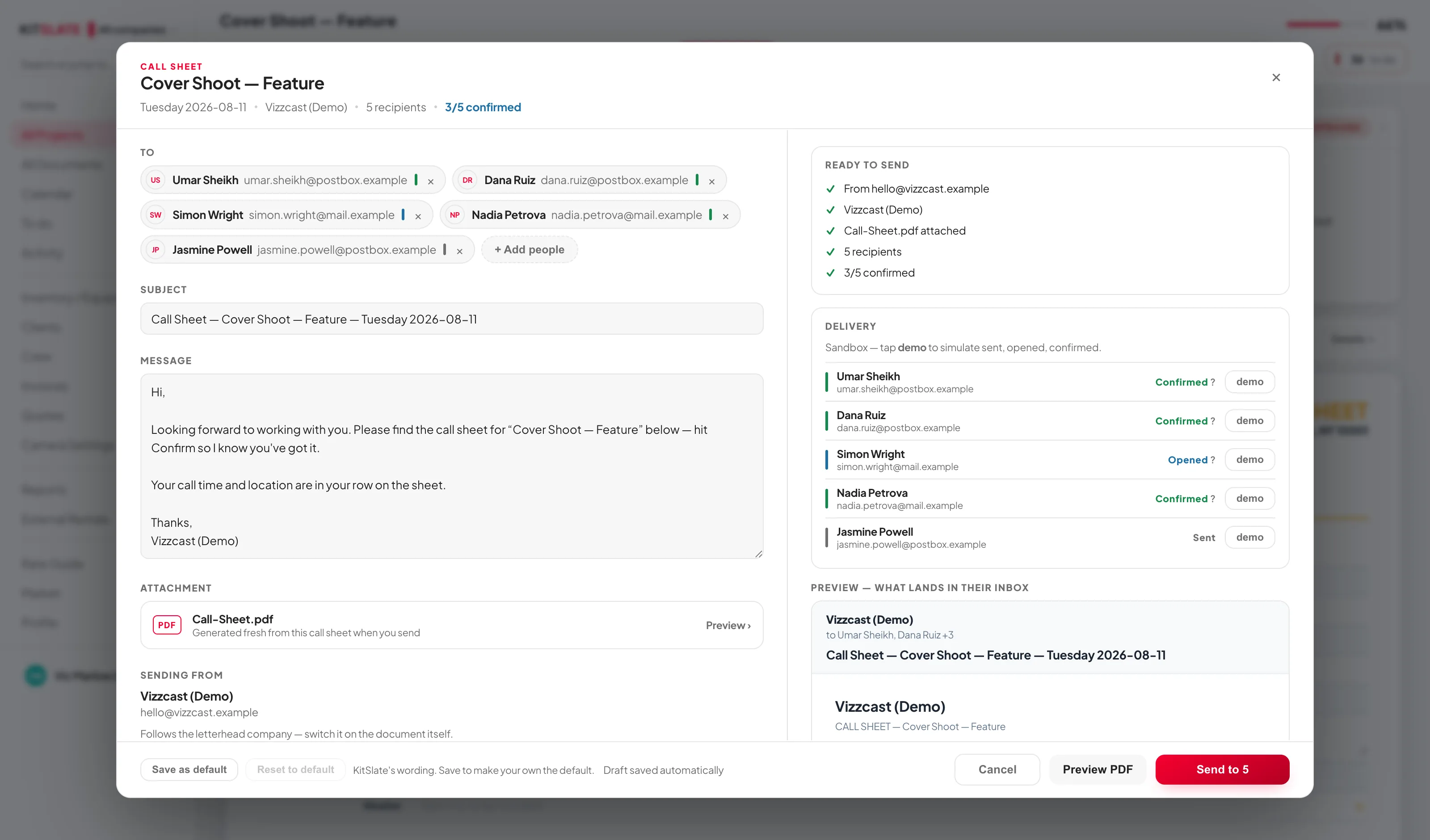Click the JP avatar for Jasmine Powell
The height and width of the screenshot is (840, 1430).
(x=156, y=250)
